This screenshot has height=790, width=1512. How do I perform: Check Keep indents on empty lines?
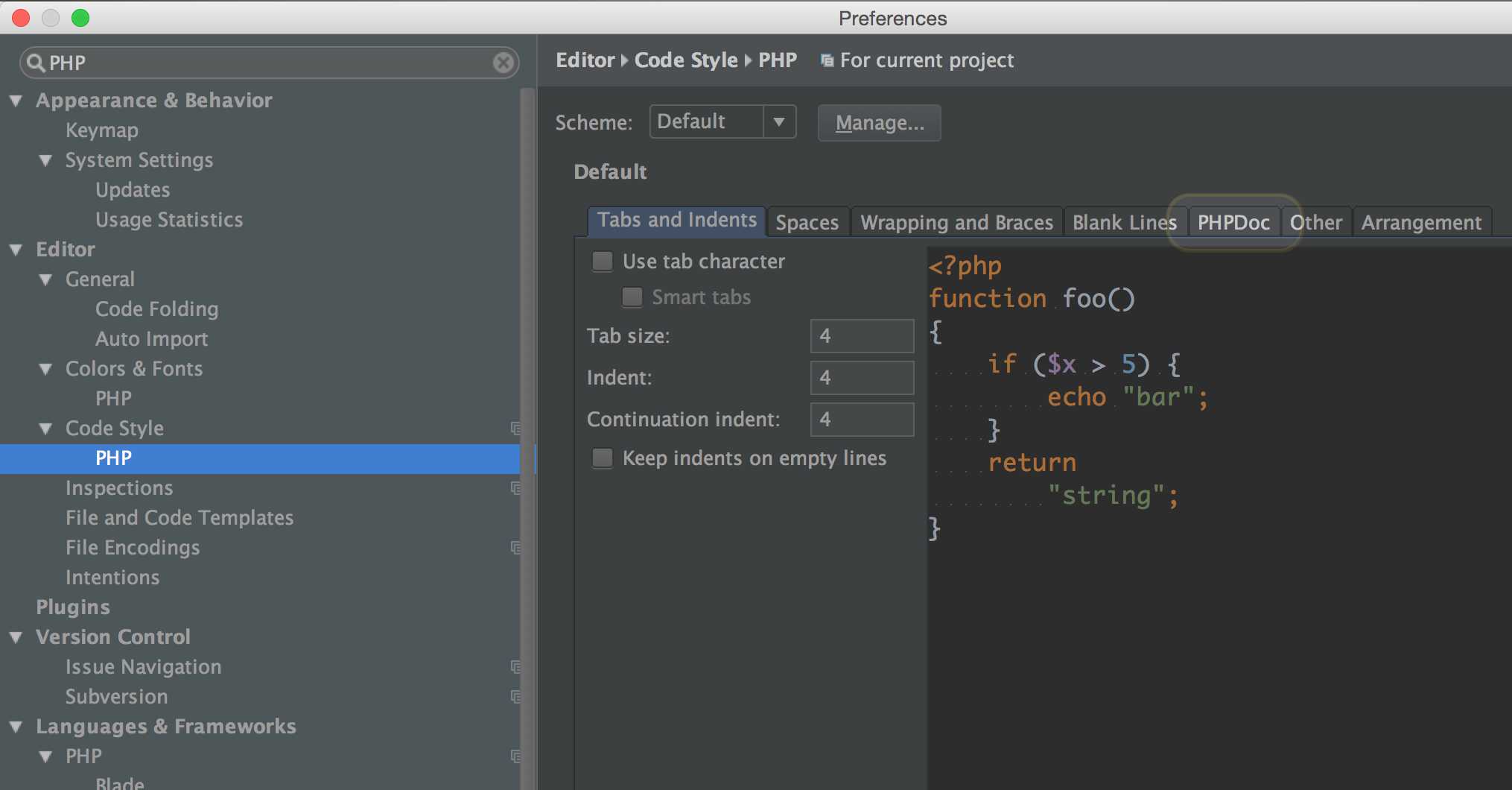click(602, 458)
